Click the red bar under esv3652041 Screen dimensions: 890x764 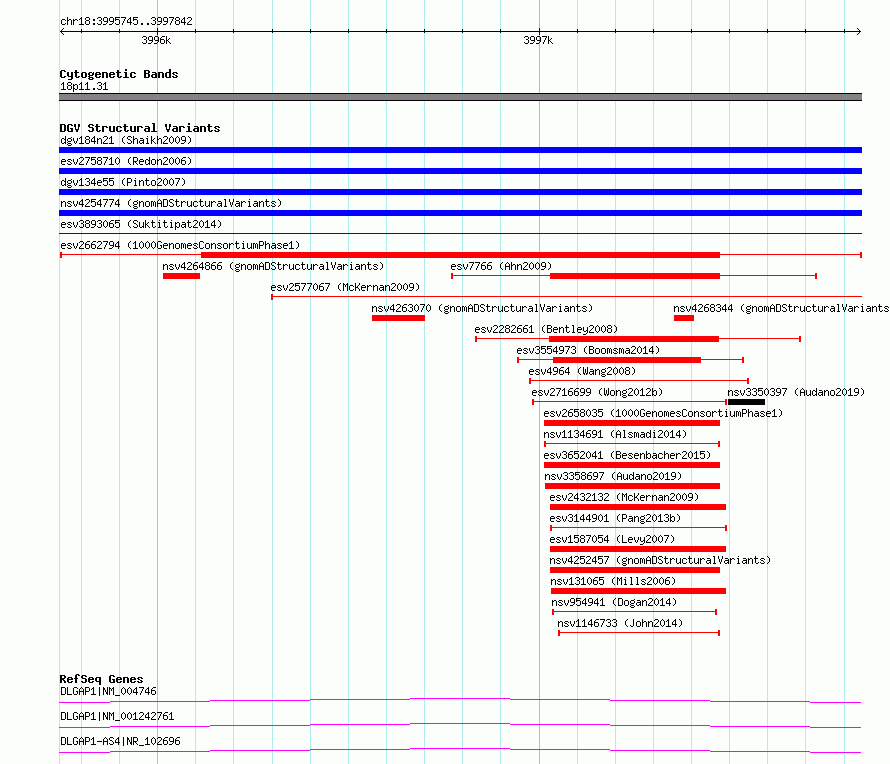632,465
